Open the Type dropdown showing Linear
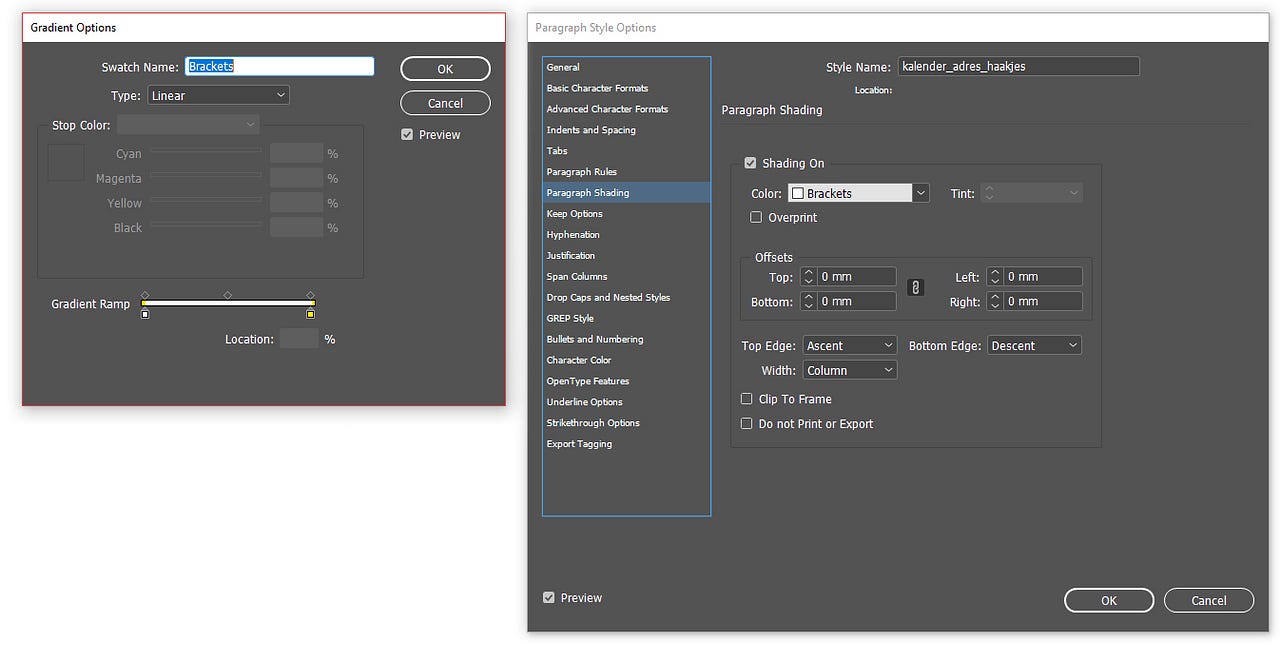 [x=218, y=95]
